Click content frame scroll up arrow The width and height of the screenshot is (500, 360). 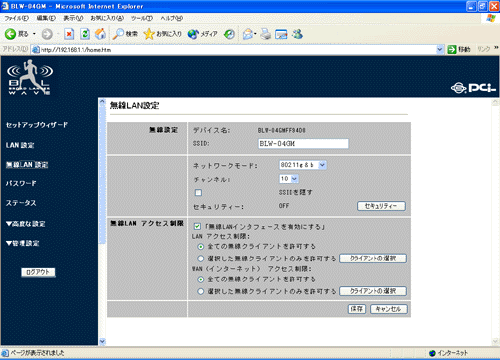click(102, 101)
